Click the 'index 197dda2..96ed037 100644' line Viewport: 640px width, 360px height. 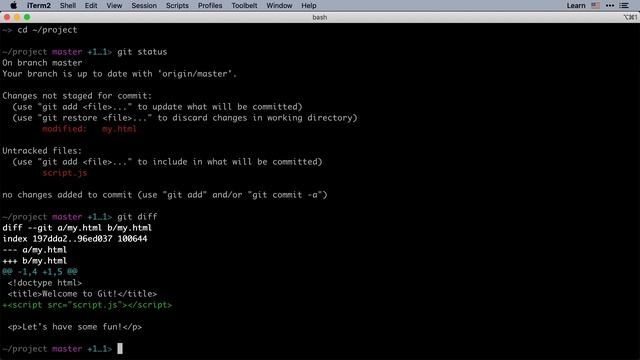coord(75,239)
